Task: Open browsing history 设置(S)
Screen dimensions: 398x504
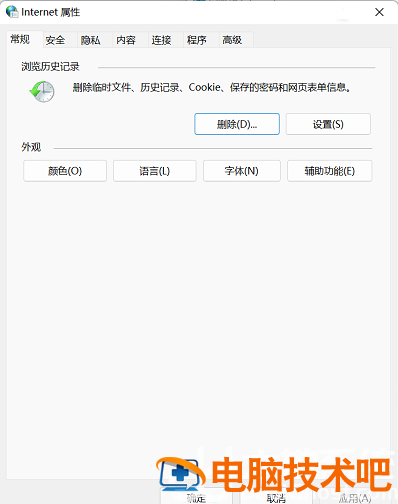Action: (328, 124)
